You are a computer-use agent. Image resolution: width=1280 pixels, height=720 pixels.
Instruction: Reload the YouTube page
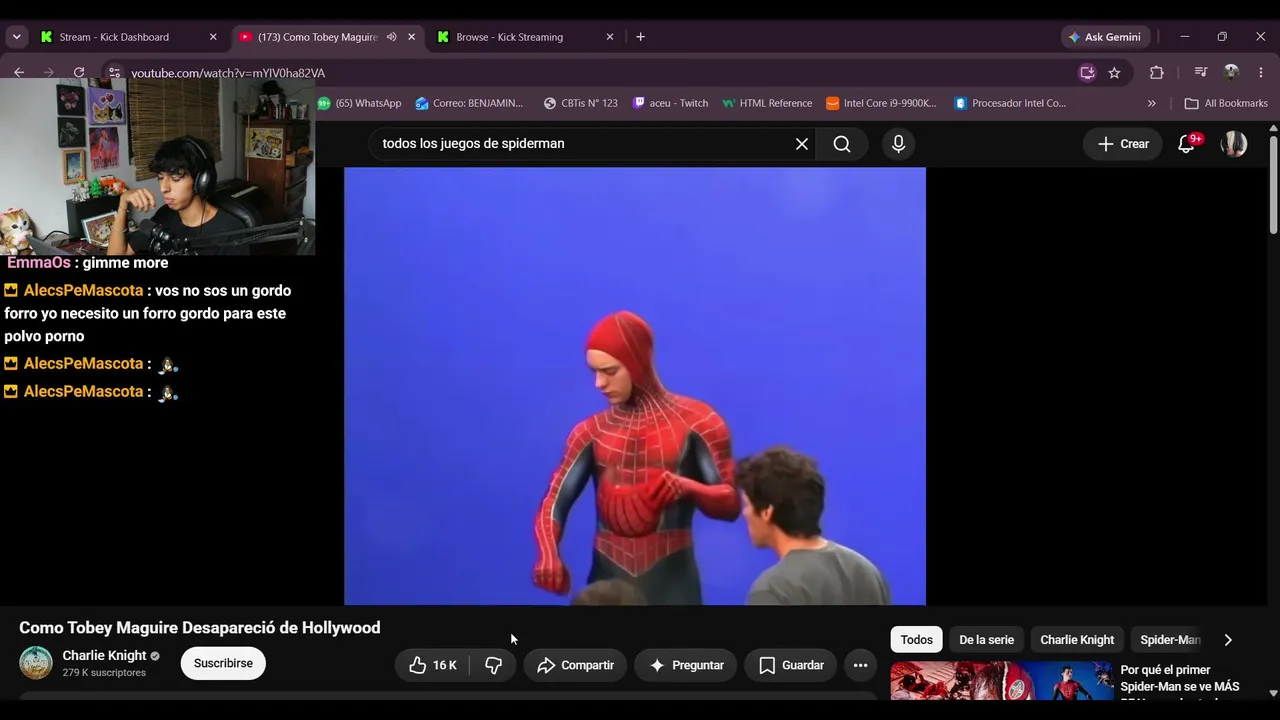point(79,73)
